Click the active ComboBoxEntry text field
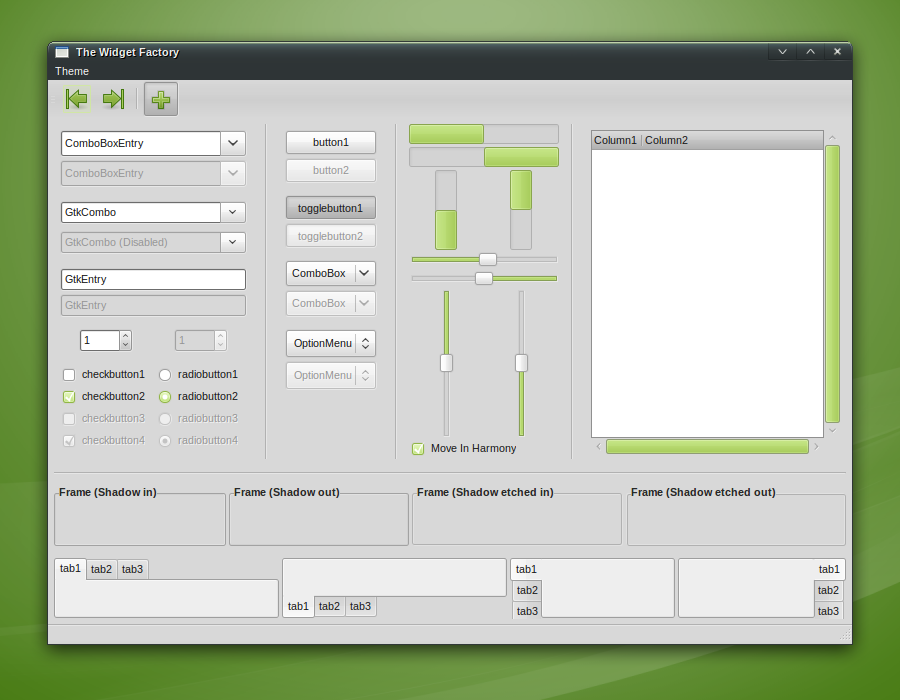The width and height of the screenshot is (900, 700). [141, 143]
